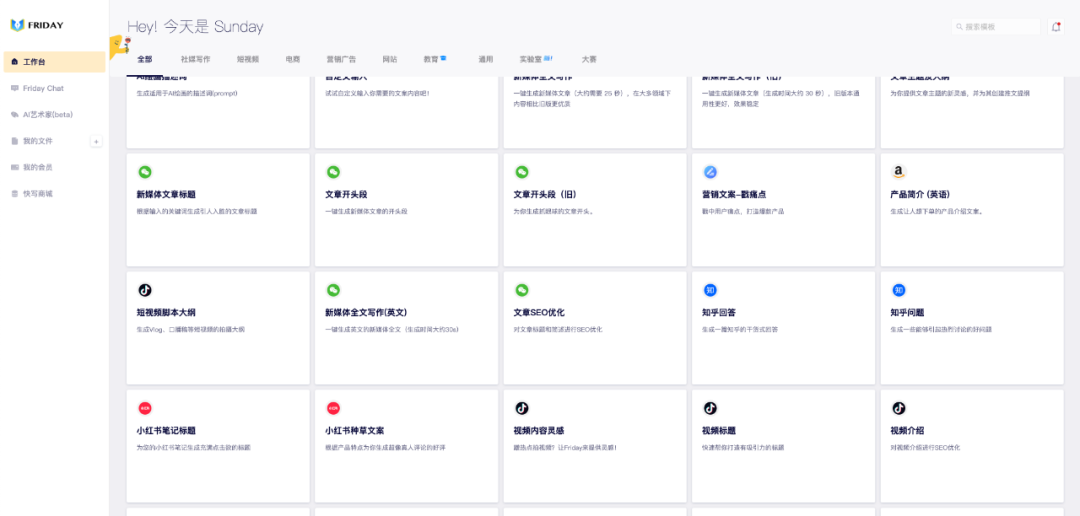Click the WeChat icon on 文章SEO优化 card
This screenshot has height=516, width=1080.
click(522, 290)
